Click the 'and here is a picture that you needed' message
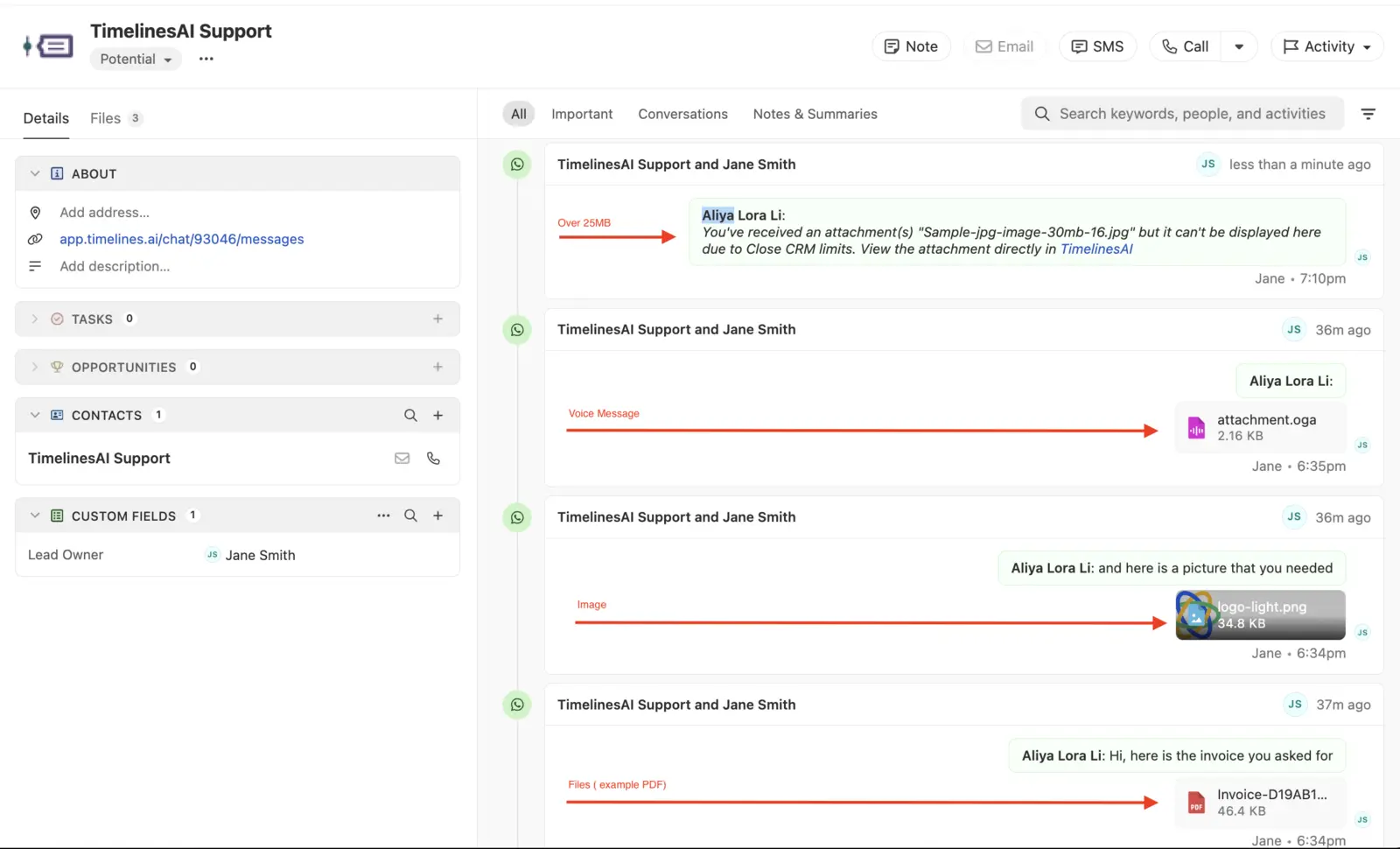Screen dimensions: 1400x849 pyautogui.click(x=1172, y=568)
